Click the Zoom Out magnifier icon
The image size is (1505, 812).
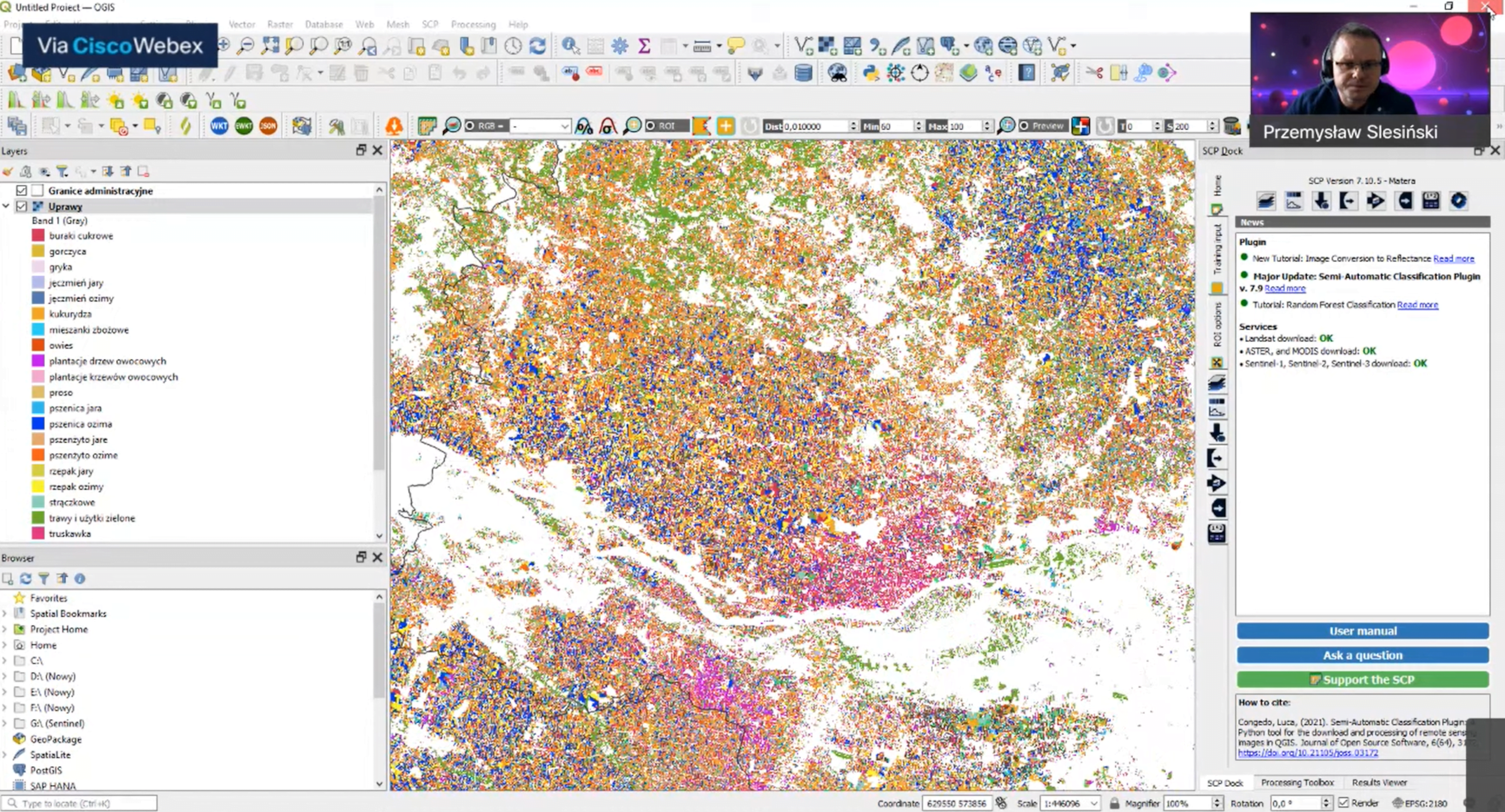coord(247,46)
